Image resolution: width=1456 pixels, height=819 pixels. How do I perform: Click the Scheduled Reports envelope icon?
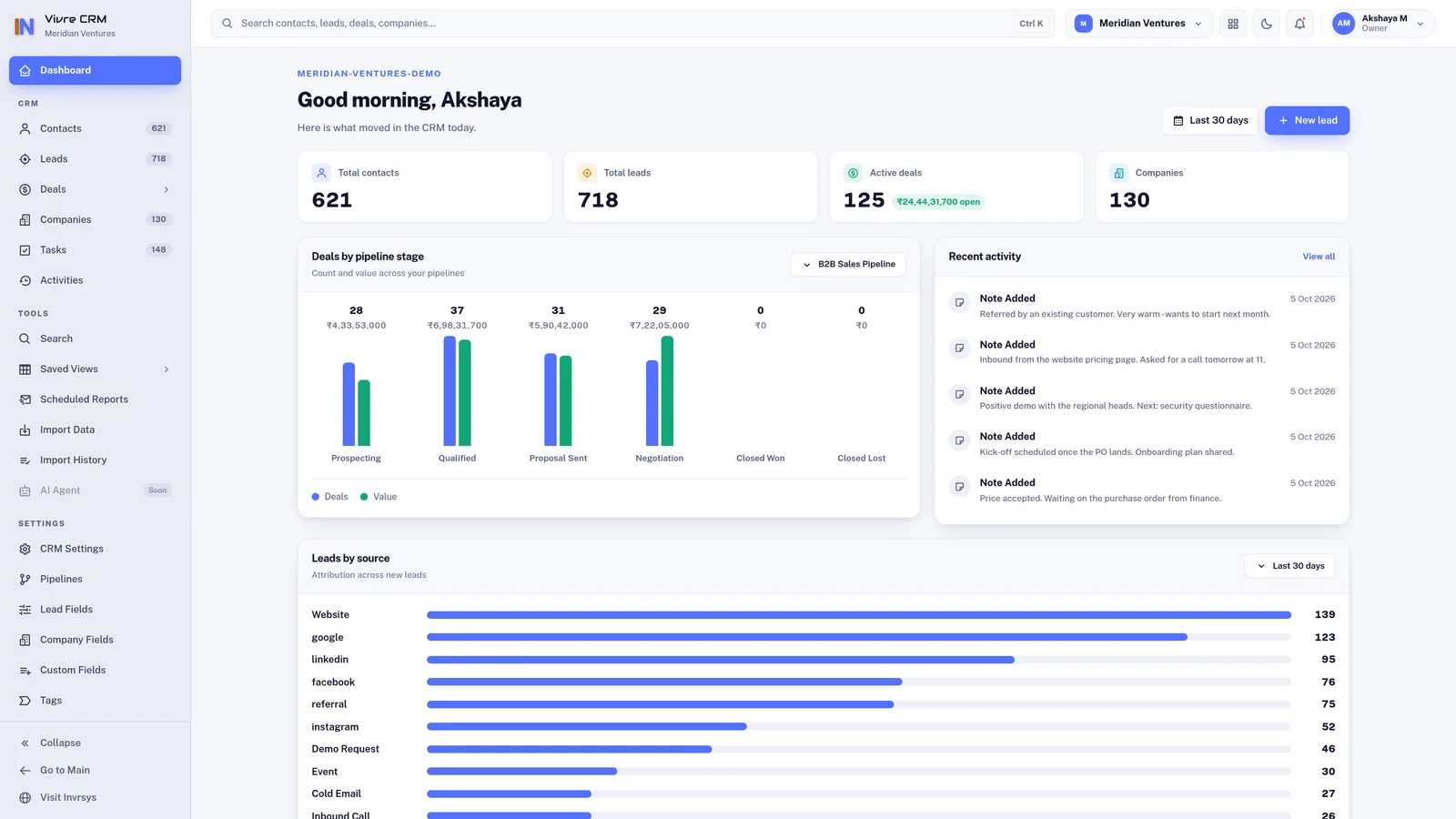point(25,399)
